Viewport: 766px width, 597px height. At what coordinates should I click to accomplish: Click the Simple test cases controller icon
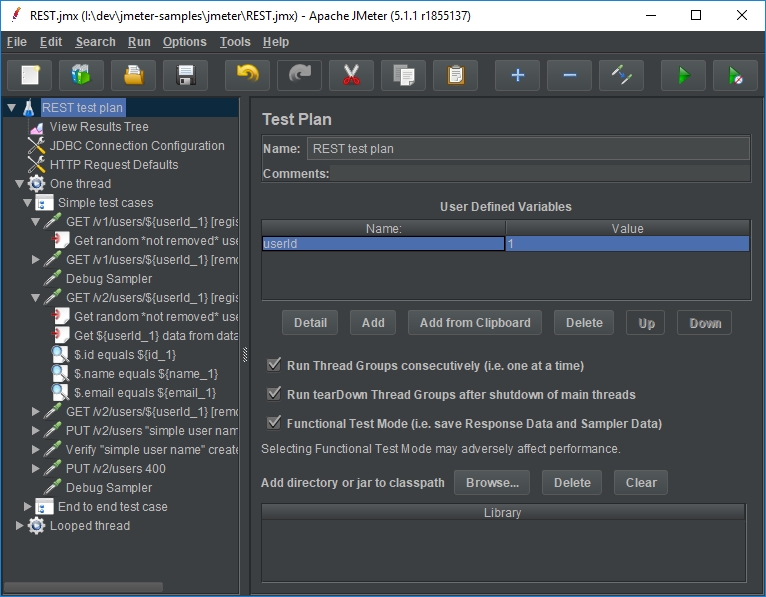(44, 203)
